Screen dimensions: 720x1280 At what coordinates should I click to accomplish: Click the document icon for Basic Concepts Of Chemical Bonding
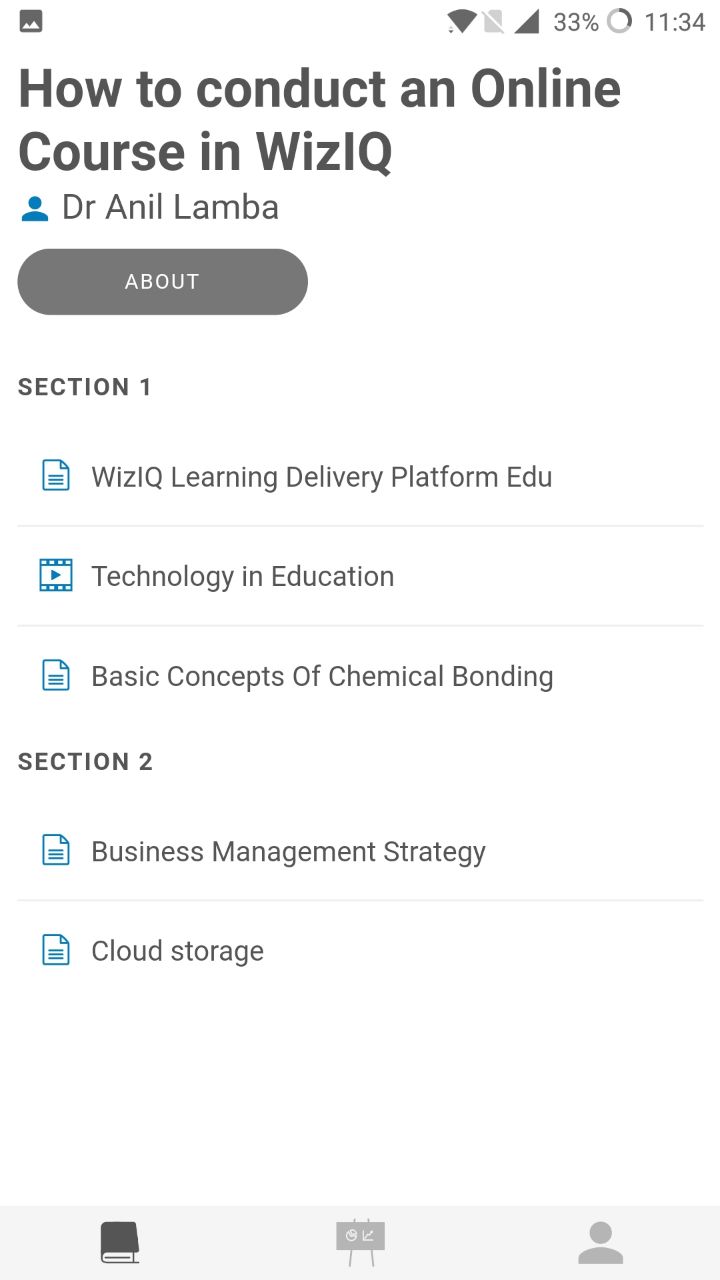55,675
